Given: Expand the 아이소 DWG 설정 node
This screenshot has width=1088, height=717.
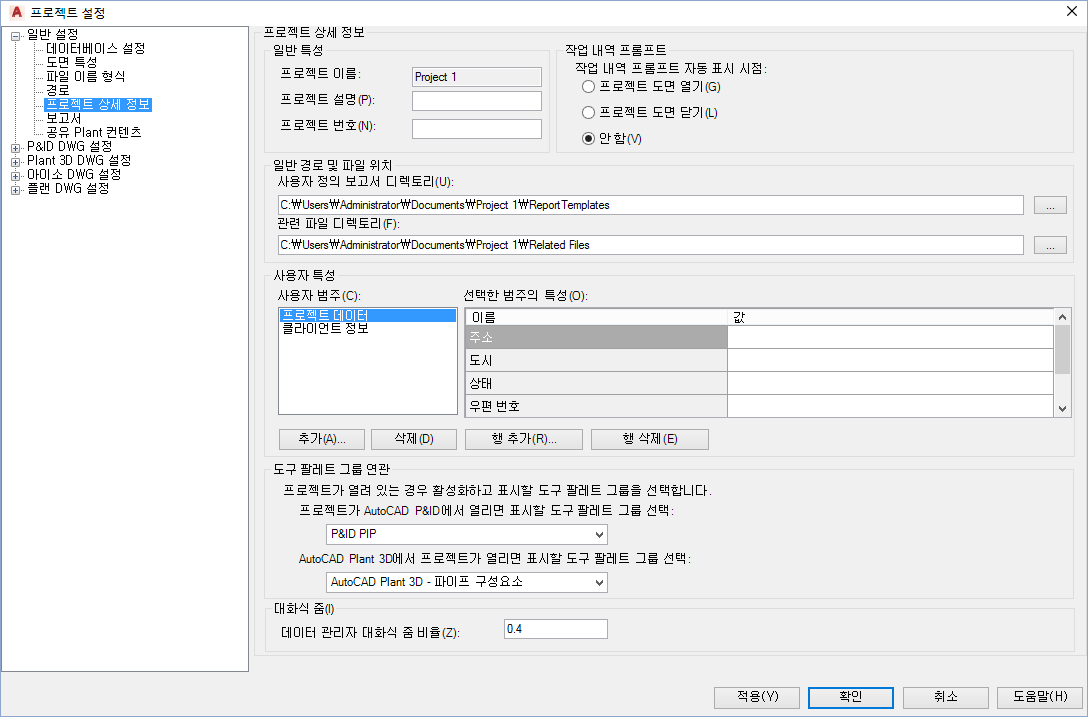Looking at the screenshot, I should 15,176.
